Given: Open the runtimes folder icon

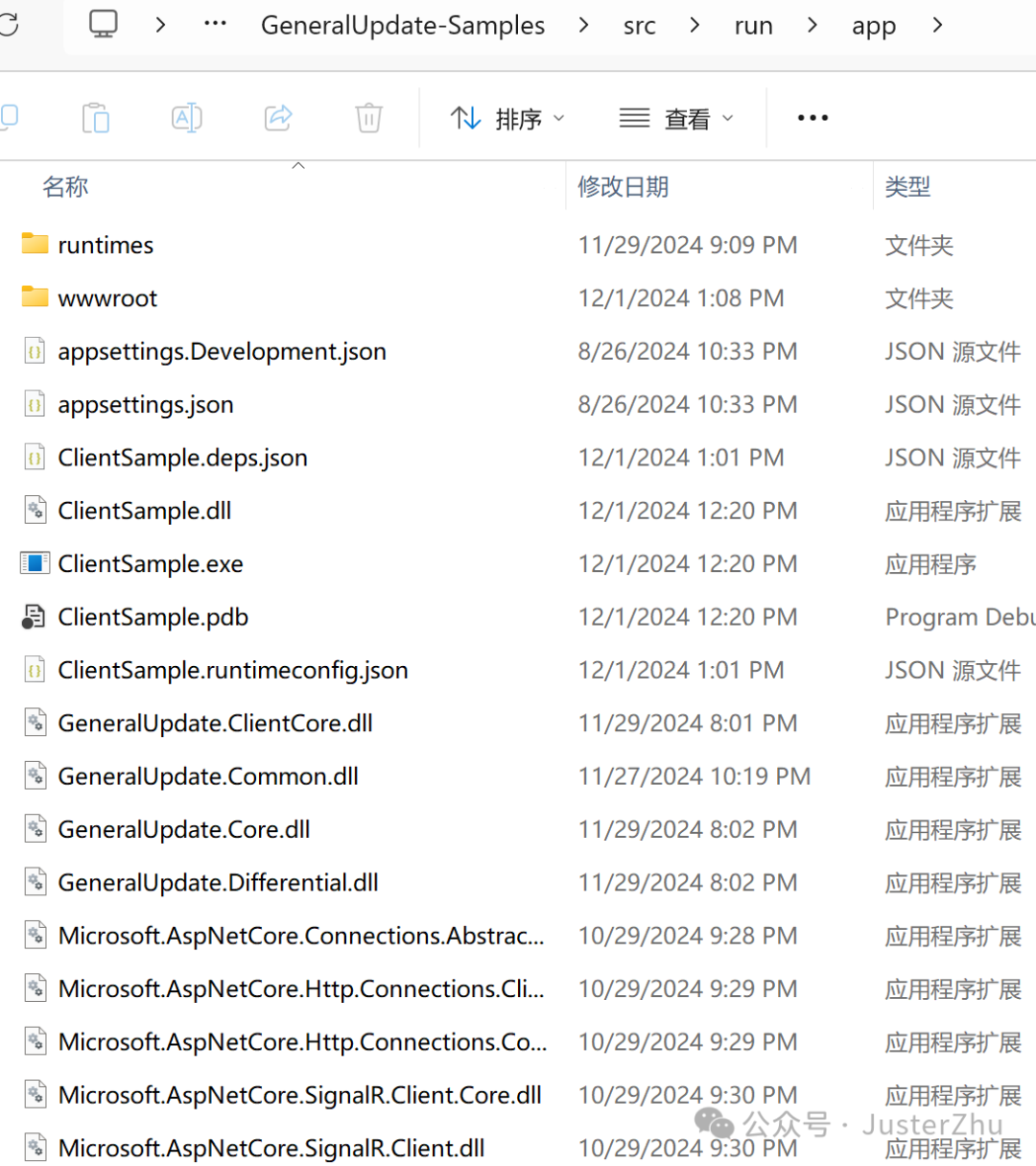Looking at the screenshot, I should [35, 244].
